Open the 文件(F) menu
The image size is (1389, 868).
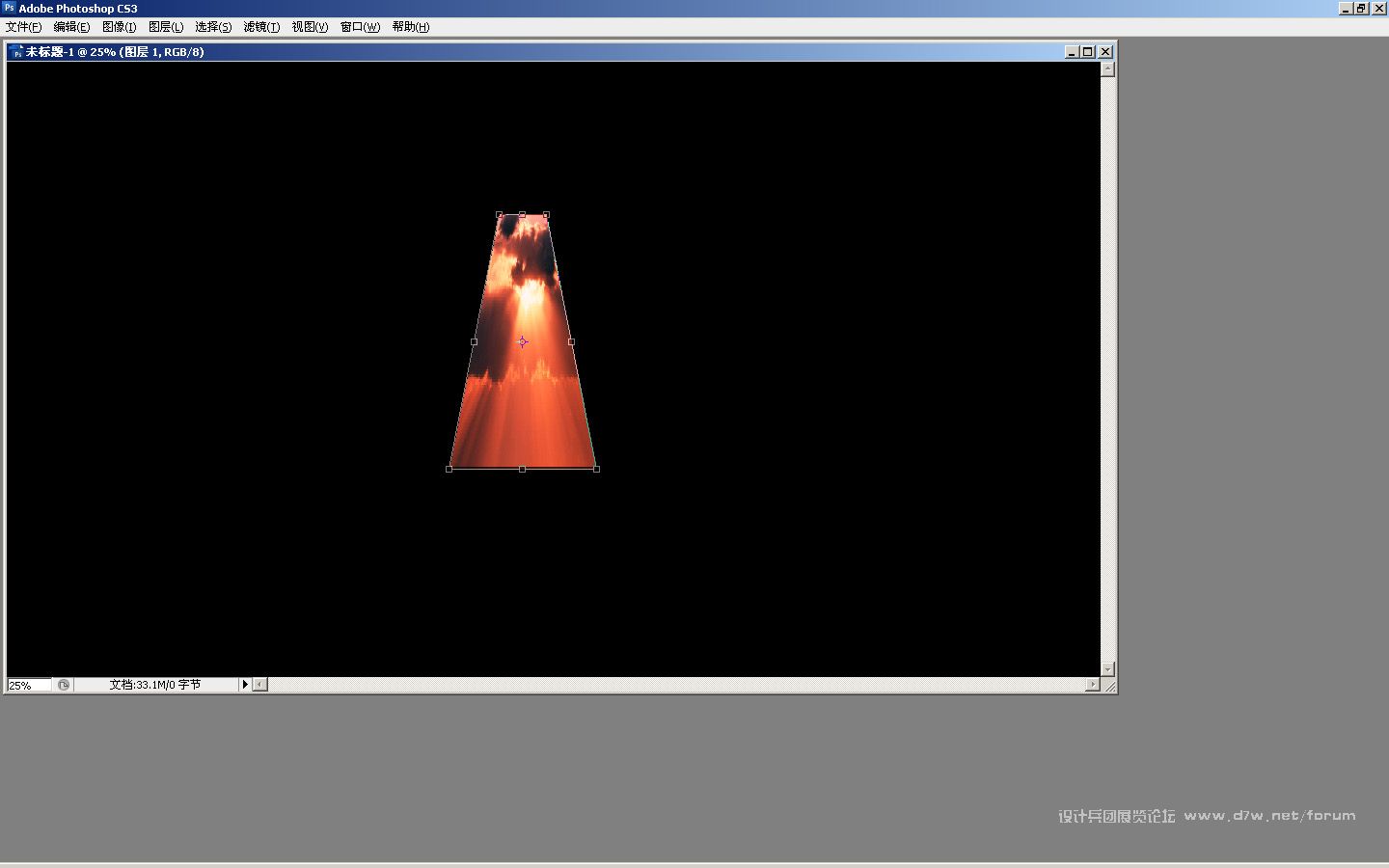point(23,27)
